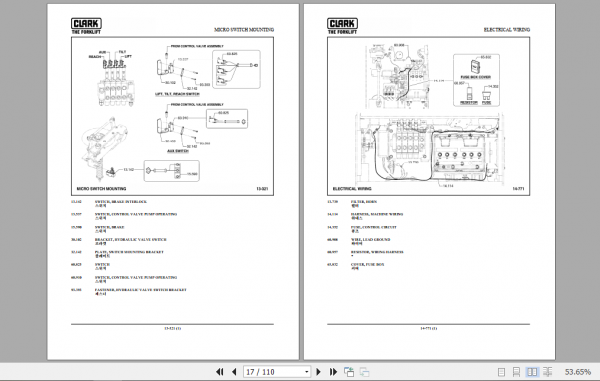Click the micro switch mounting diagram
The height and width of the screenshot is (381, 600).
point(172,116)
